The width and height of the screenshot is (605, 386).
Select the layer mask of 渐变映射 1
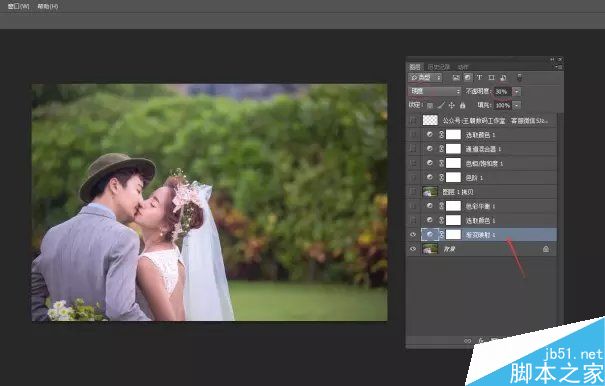click(x=453, y=234)
